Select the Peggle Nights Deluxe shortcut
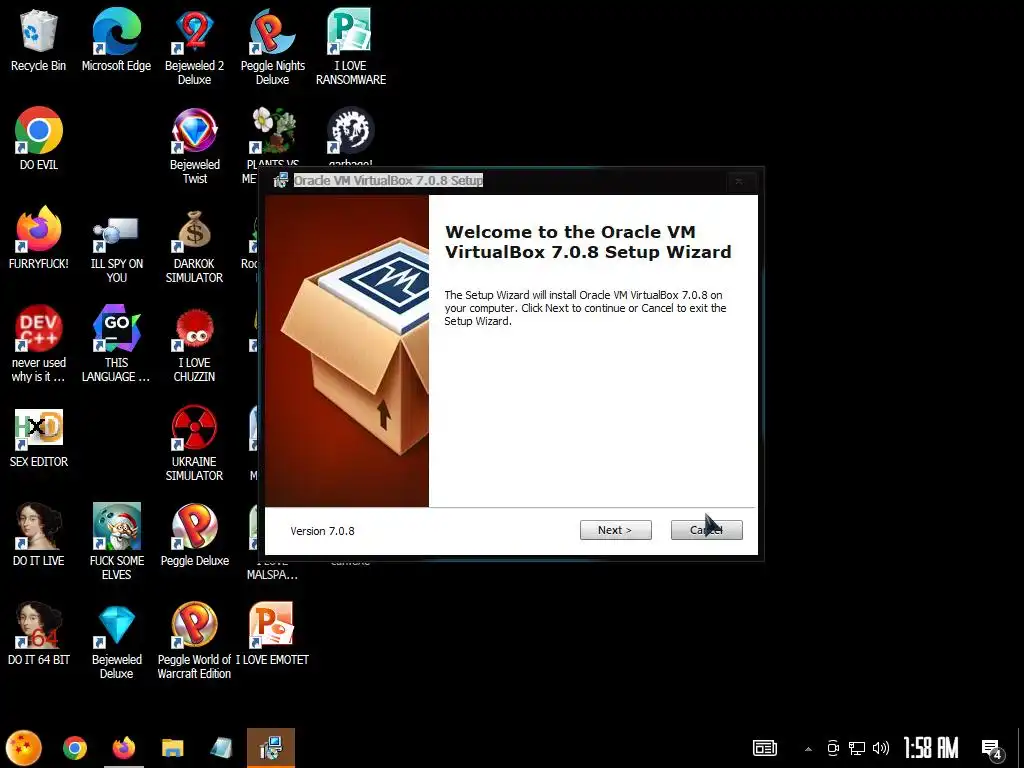 pyautogui.click(x=272, y=47)
